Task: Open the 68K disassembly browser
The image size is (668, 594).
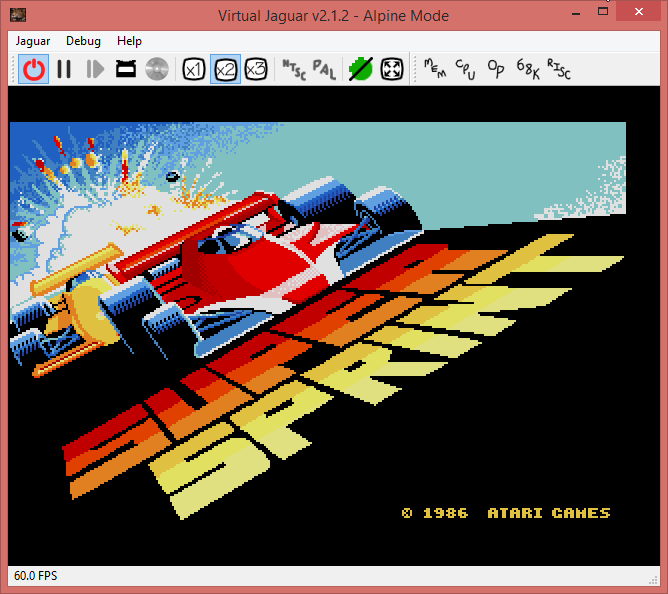Action: 527,69
